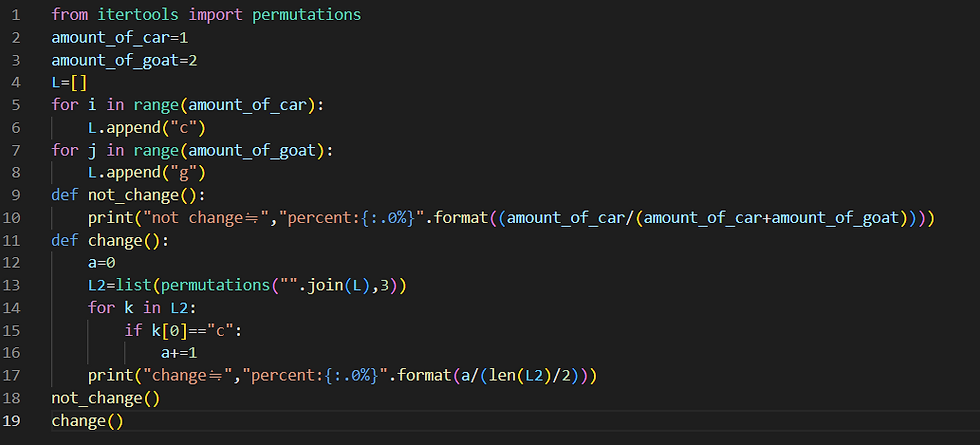980x445 pixels.
Task: Click the "not change≒" string on line 10
Action: click(208, 218)
